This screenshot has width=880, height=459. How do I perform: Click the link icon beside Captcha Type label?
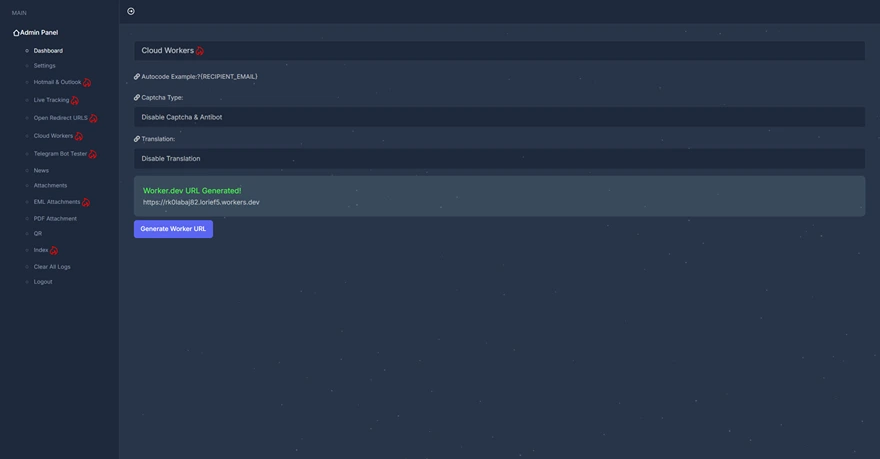(x=137, y=98)
